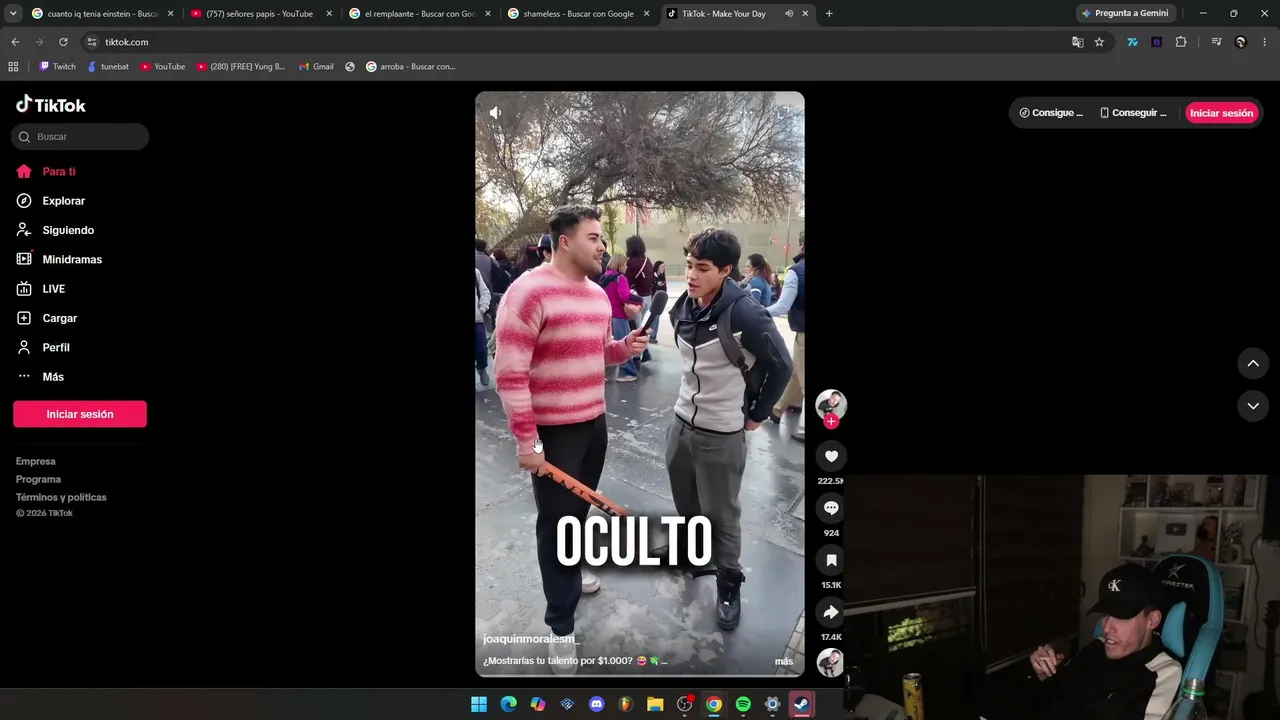Close the 'señores papis - YouTube' tab
The height and width of the screenshot is (720, 1280).
click(329, 14)
